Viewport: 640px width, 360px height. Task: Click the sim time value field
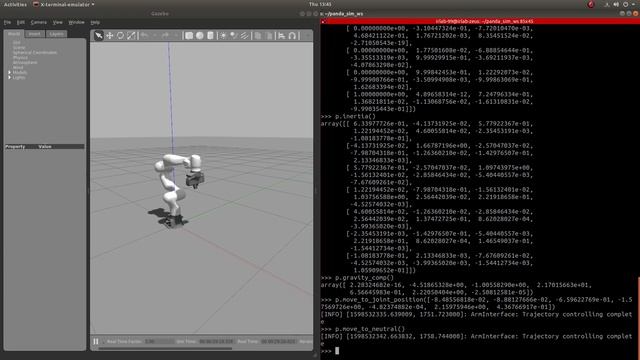point(216,341)
